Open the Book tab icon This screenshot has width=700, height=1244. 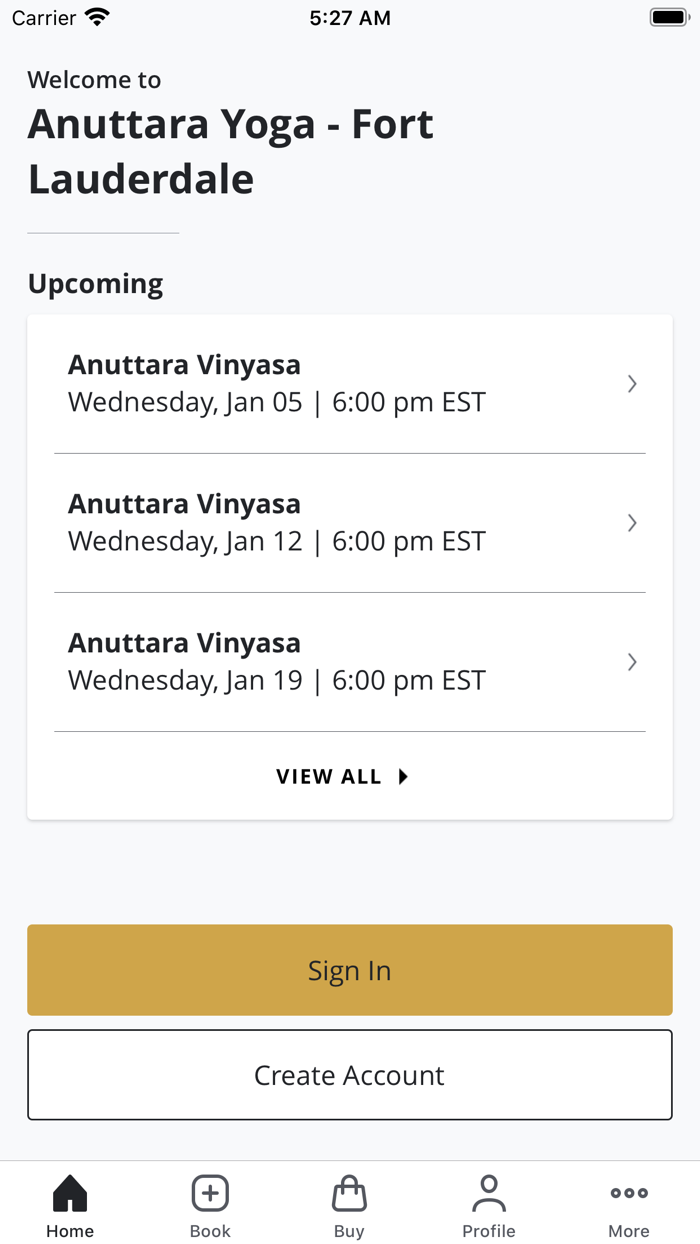(x=209, y=1192)
